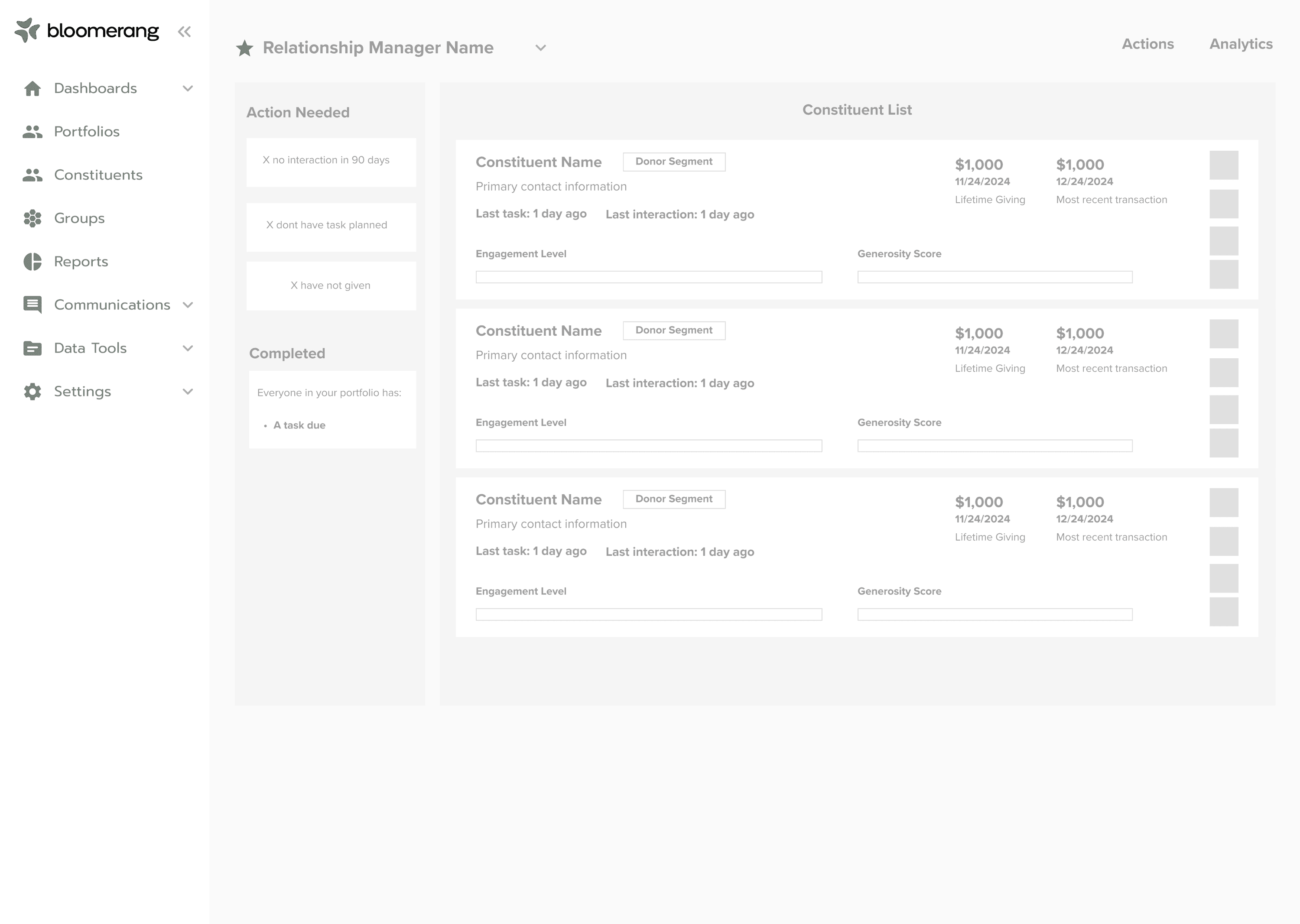Expand the Dashboards submenu chevron
Screen dimensions: 1300x924
[188, 88]
